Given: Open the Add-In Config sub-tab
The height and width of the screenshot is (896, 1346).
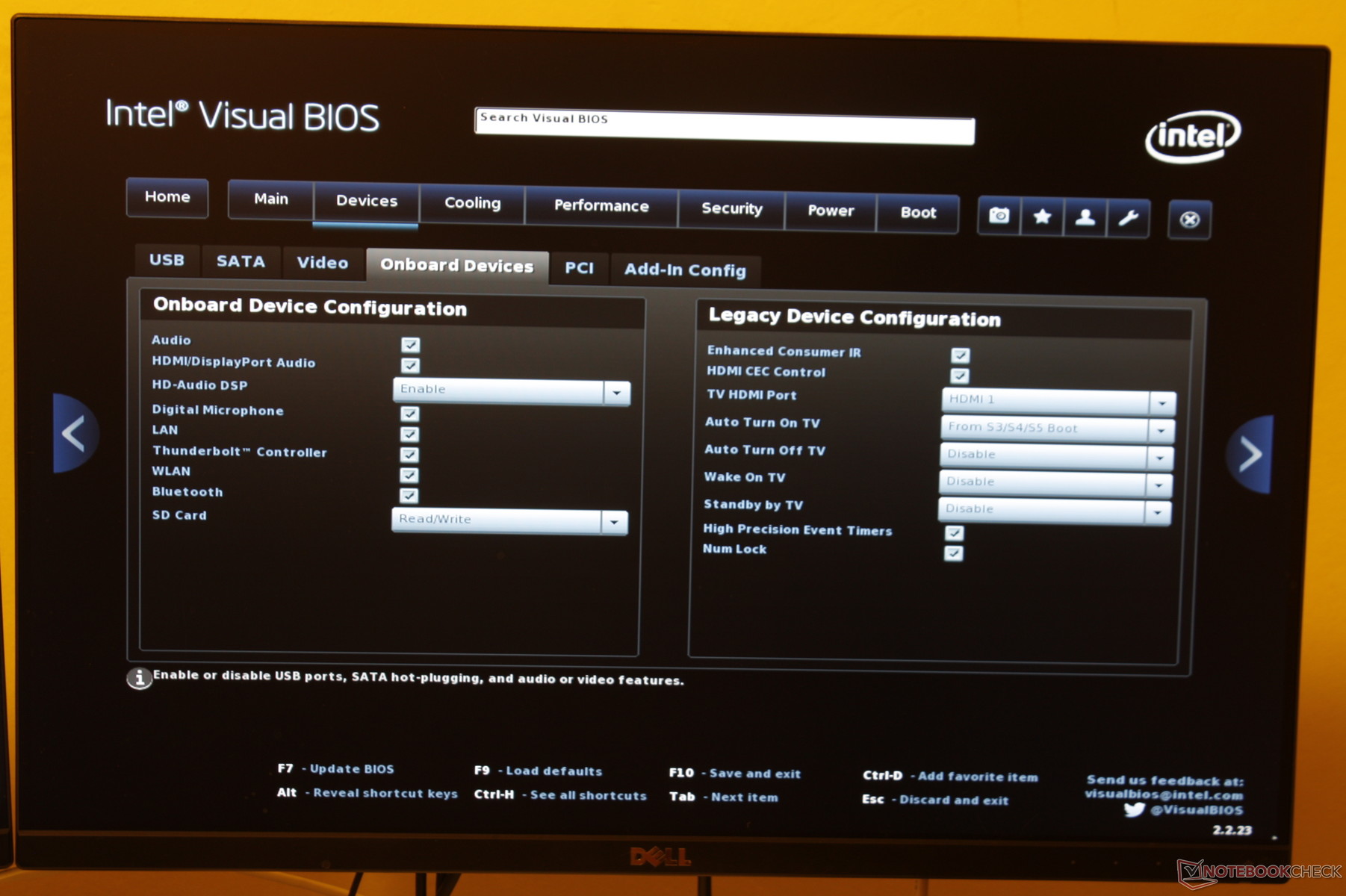Looking at the screenshot, I should 685,271.
